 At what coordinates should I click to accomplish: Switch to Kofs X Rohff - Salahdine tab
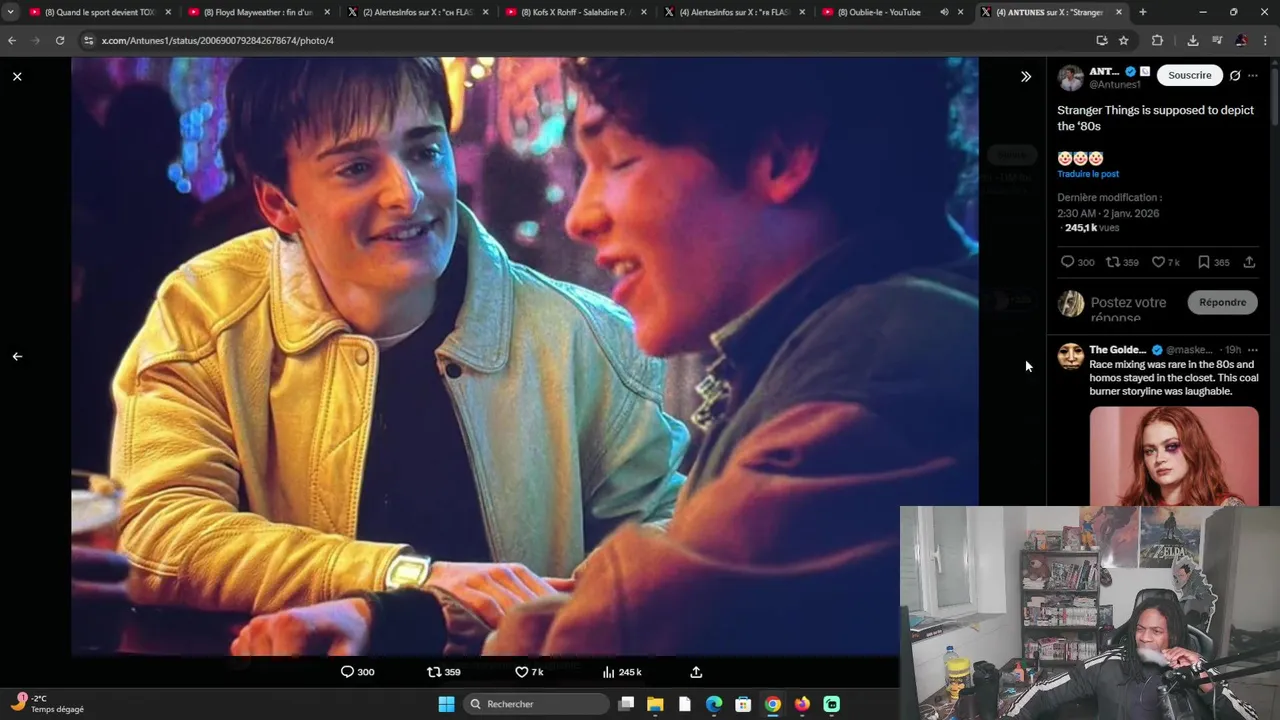pyautogui.click(x=573, y=12)
